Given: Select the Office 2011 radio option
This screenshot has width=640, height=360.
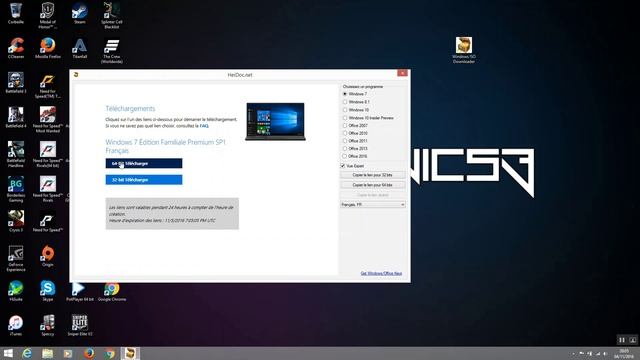Looking at the screenshot, I should pos(345,141).
